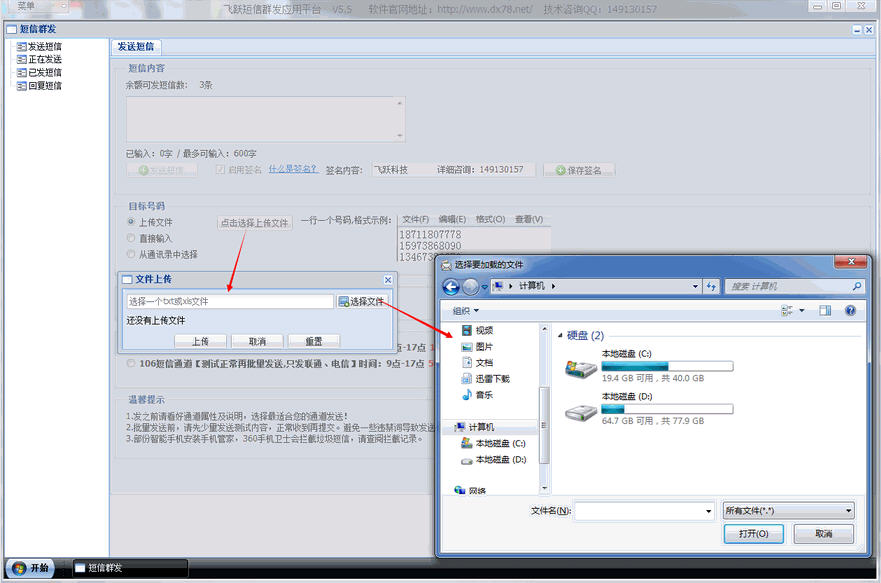Switch to the 发送短信 tab
This screenshot has height=583, width=881.
[x=136, y=47]
